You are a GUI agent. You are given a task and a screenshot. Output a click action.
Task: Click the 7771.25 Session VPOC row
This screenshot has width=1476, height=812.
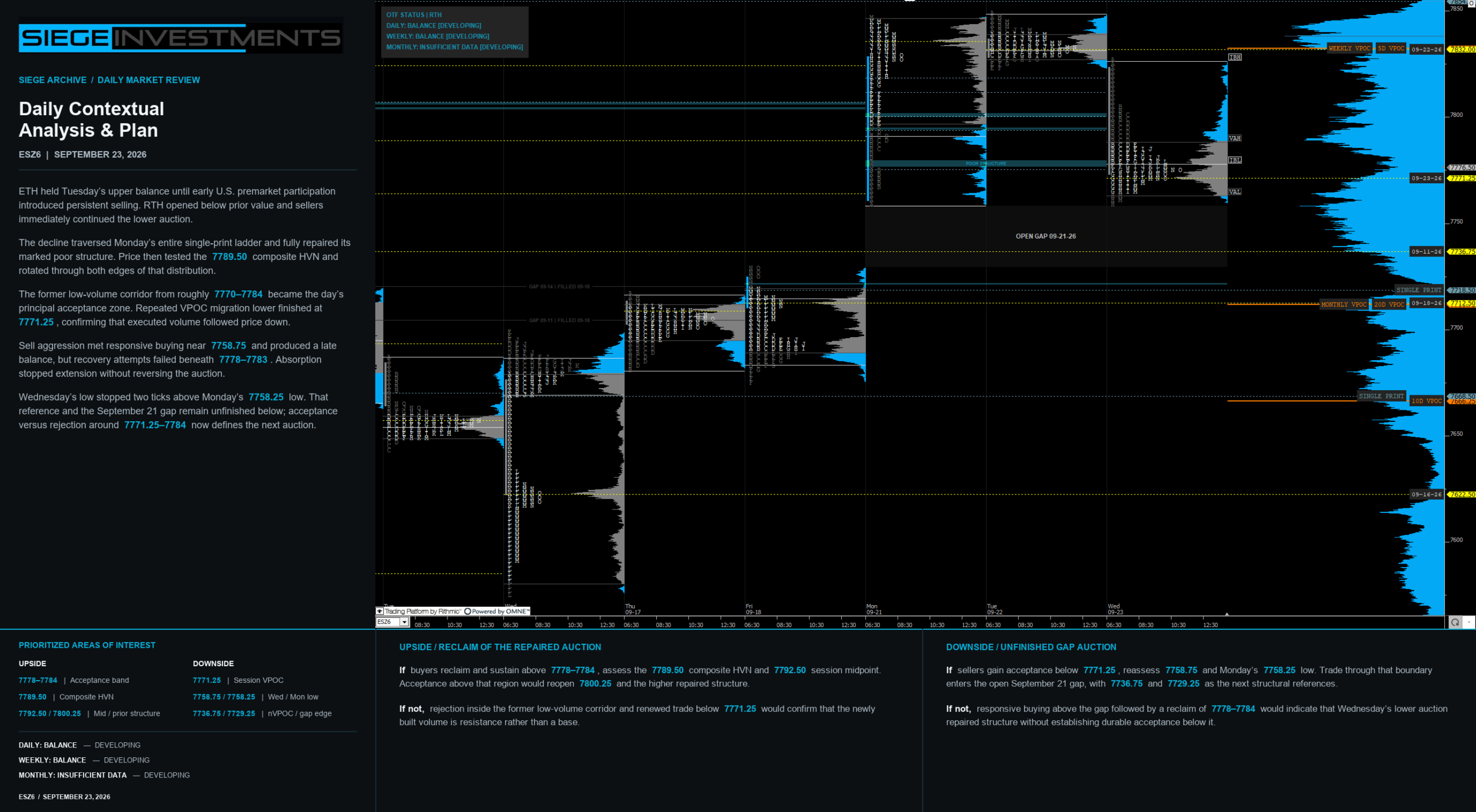pos(238,681)
